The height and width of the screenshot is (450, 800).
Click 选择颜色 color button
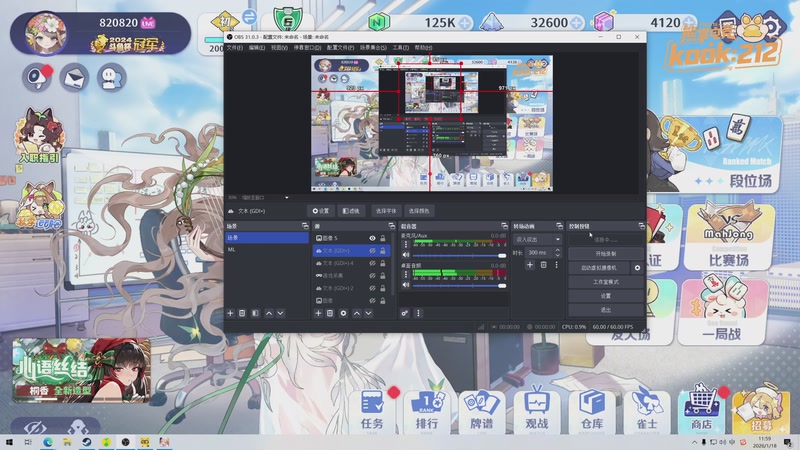pyautogui.click(x=419, y=211)
